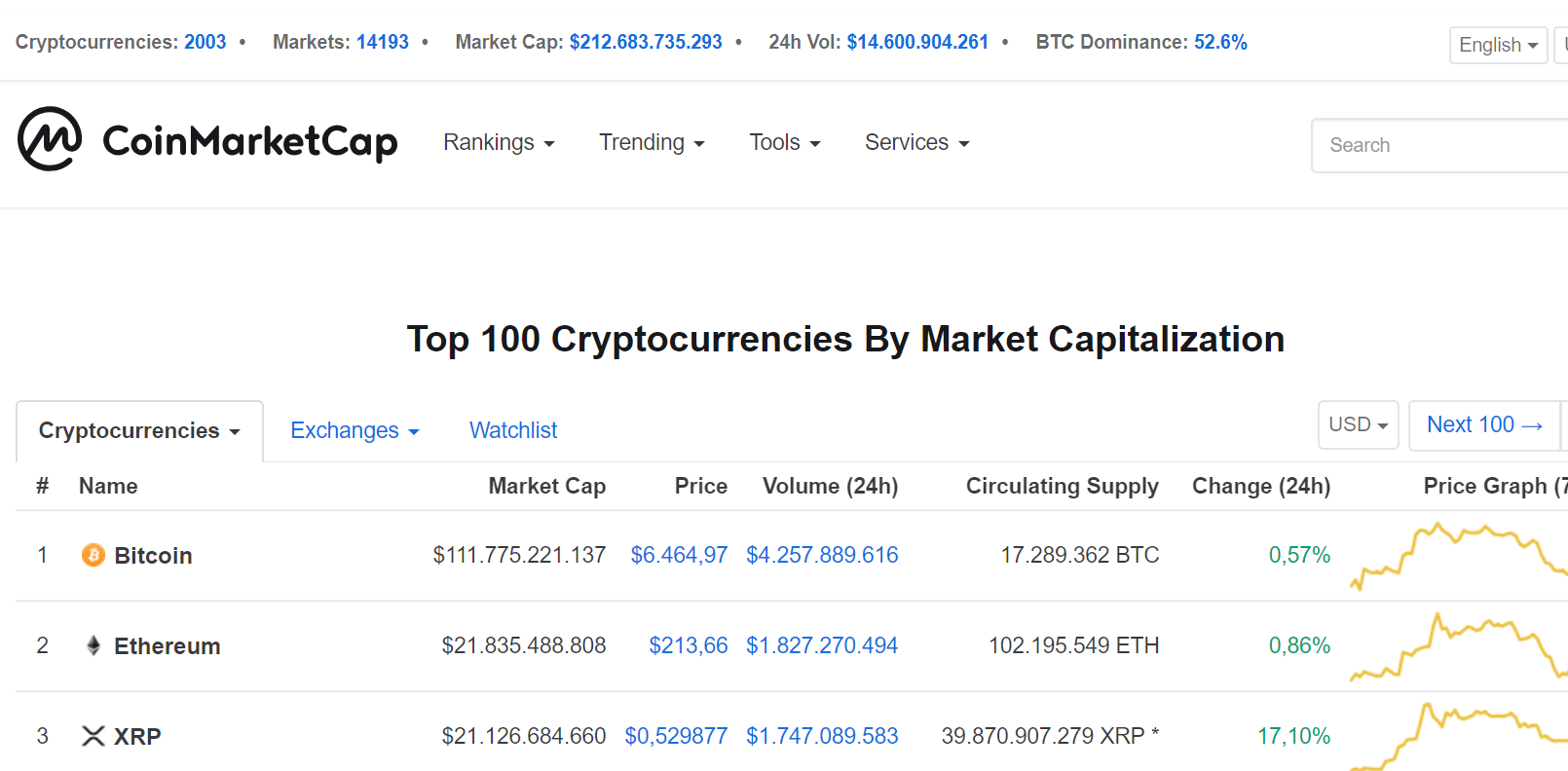Click the XRP cross icon

click(93, 736)
